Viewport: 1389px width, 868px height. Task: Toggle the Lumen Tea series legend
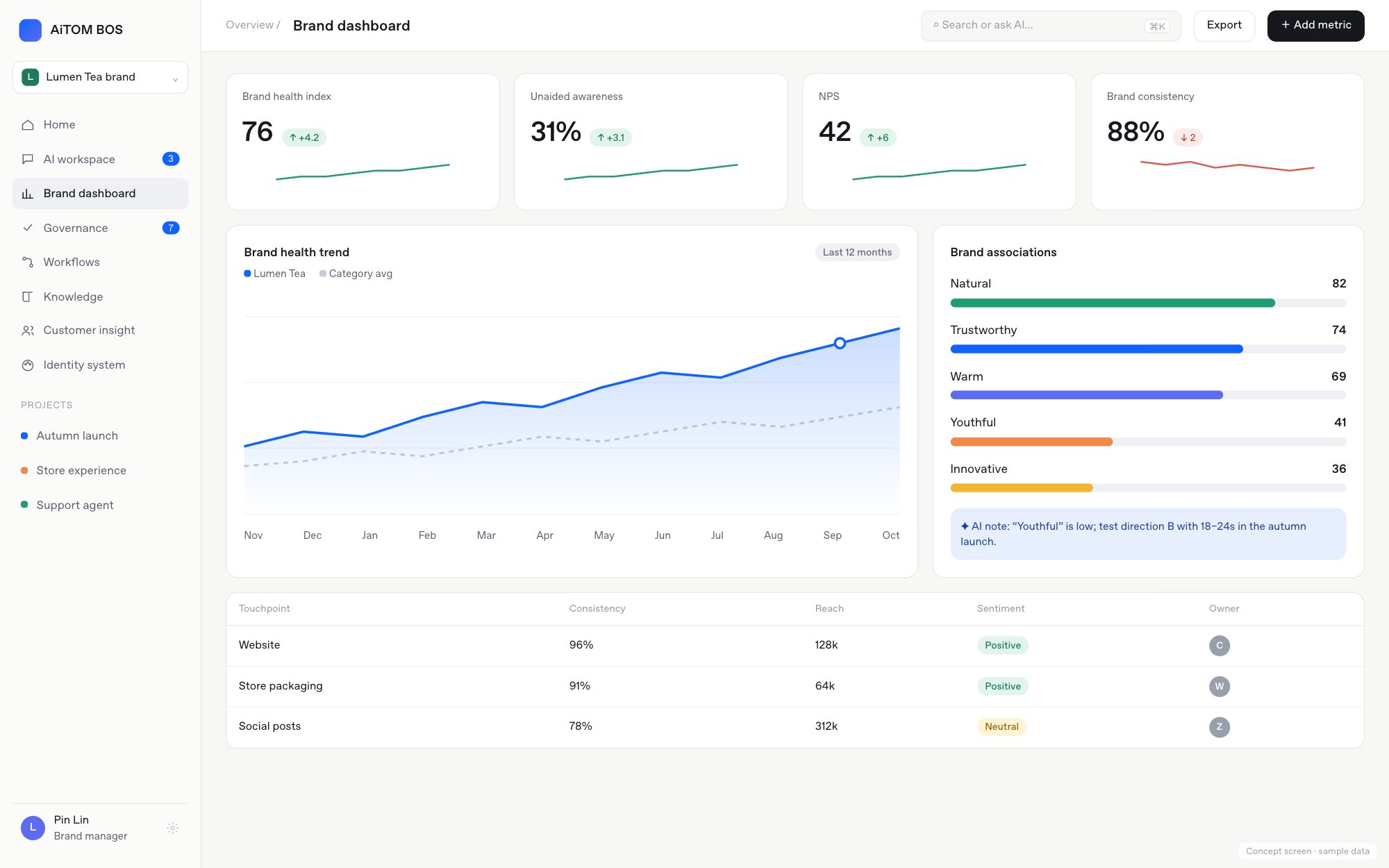tap(275, 274)
